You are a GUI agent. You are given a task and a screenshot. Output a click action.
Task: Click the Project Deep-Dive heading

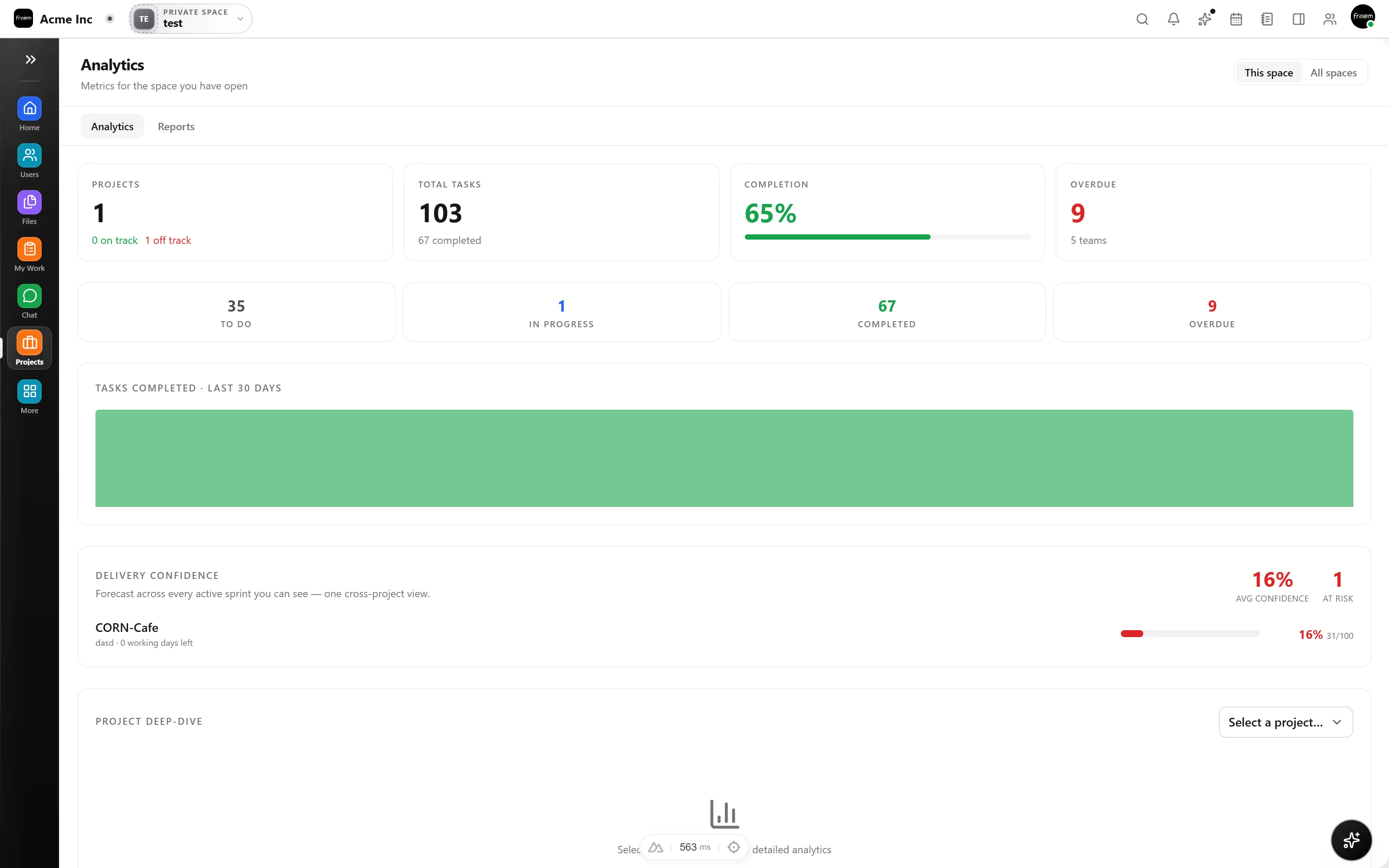click(x=148, y=722)
